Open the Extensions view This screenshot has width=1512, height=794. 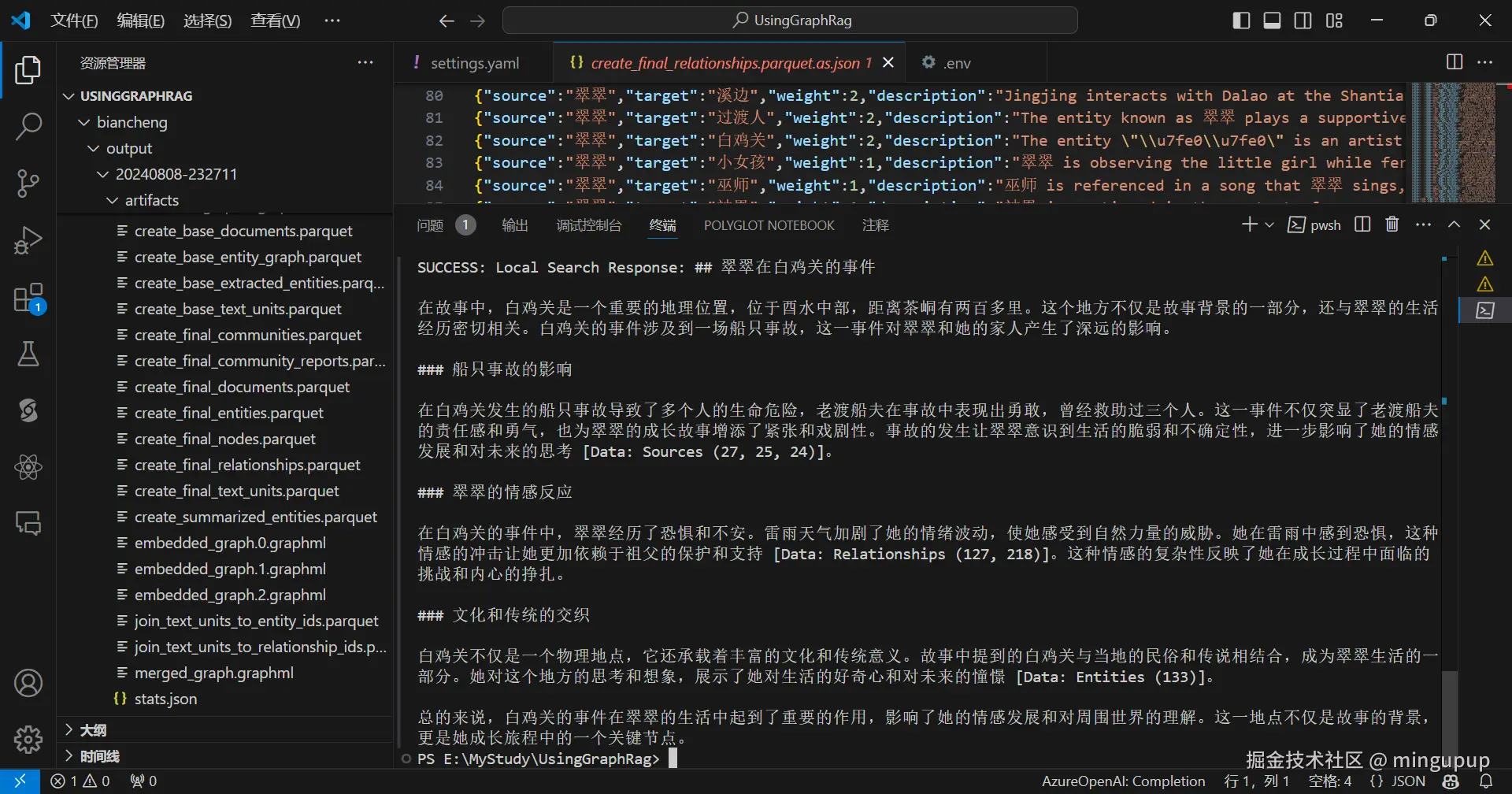pos(28,298)
